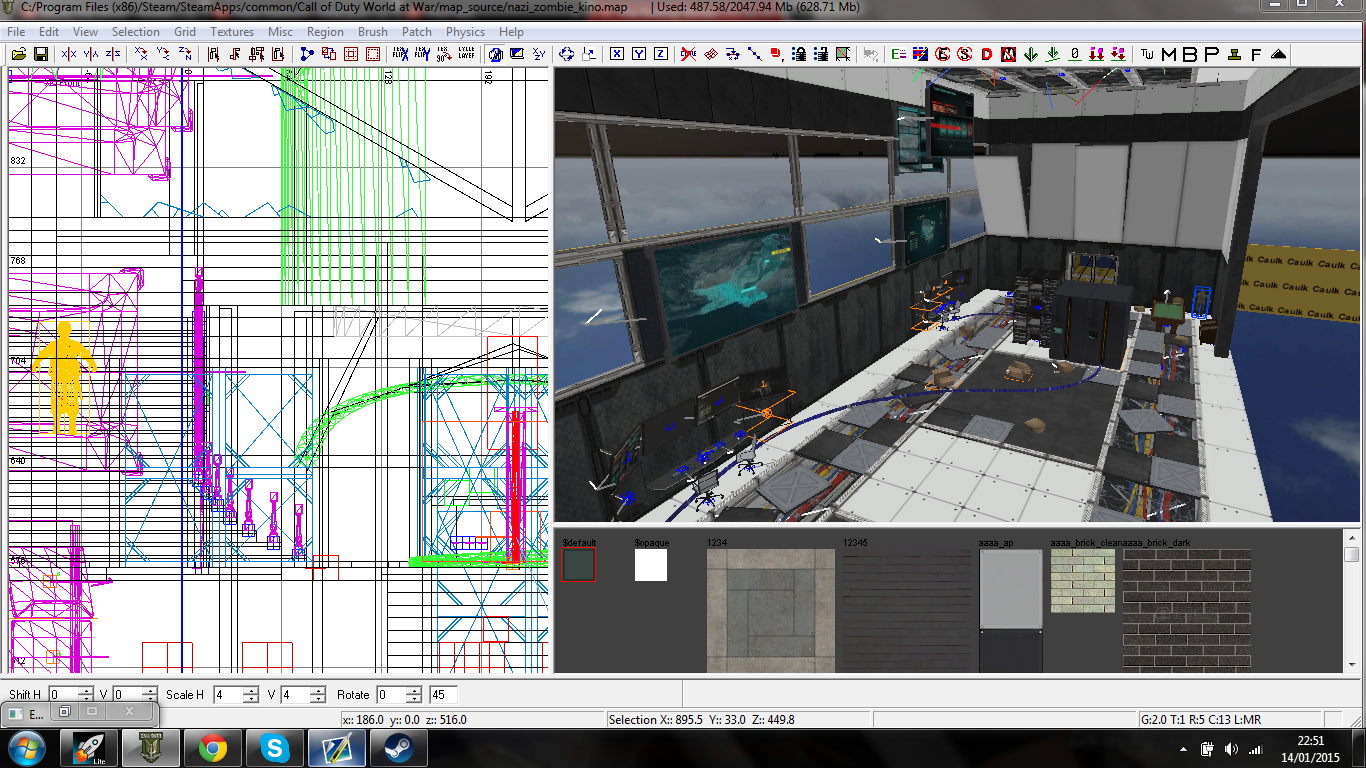Flip selection along the Z axis
1366x768 pixels.
(x=113, y=54)
